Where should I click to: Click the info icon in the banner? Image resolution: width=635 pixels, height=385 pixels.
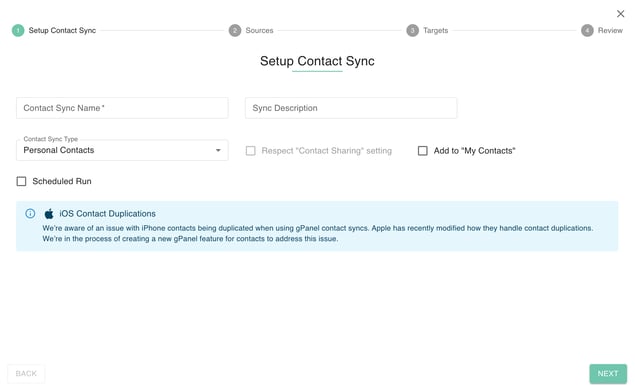point(30,213)
